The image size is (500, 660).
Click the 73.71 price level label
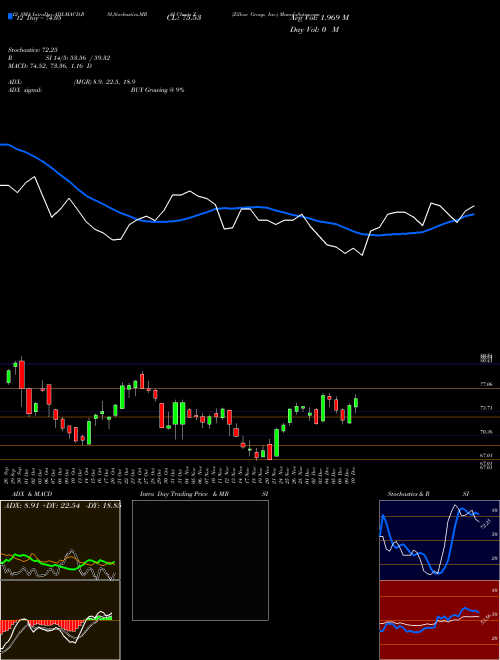pos(486,408)
